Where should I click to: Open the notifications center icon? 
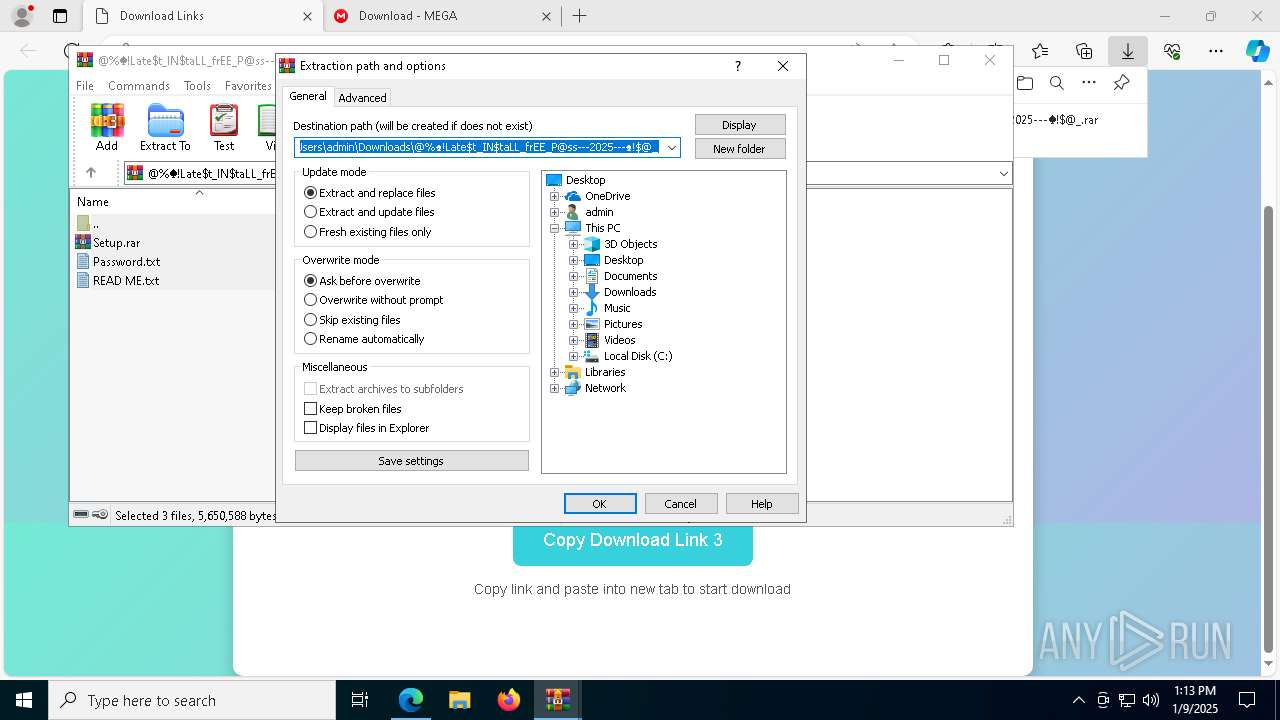pyautogui.click(x=1247, y=700)
